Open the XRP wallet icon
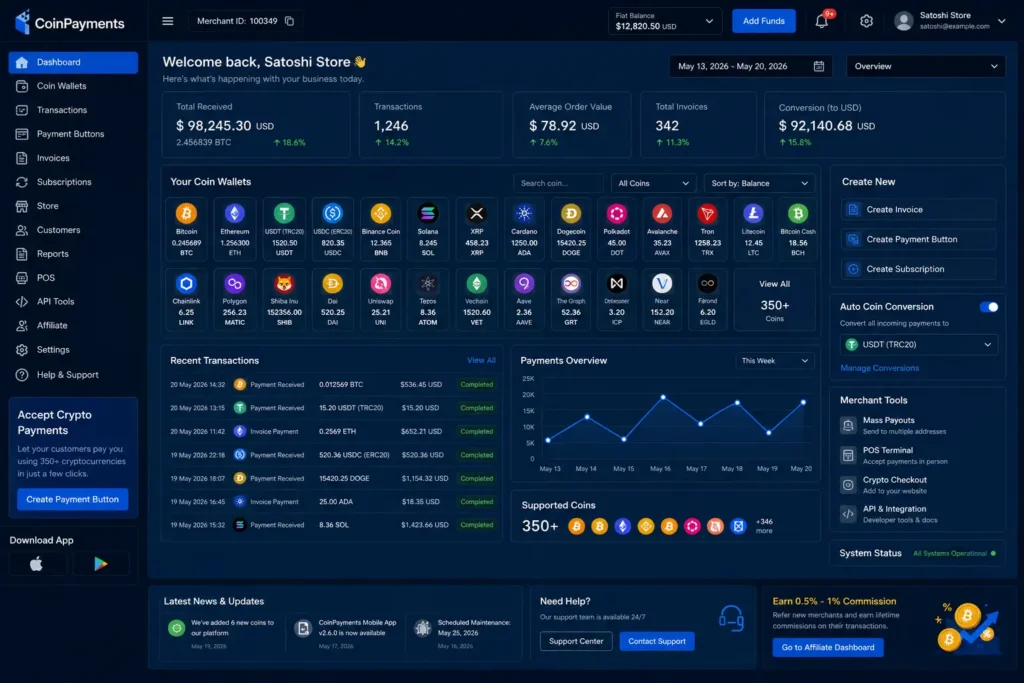Viewport: 1024px width, 683px height. pyautogui.click(x=477, y=214)
